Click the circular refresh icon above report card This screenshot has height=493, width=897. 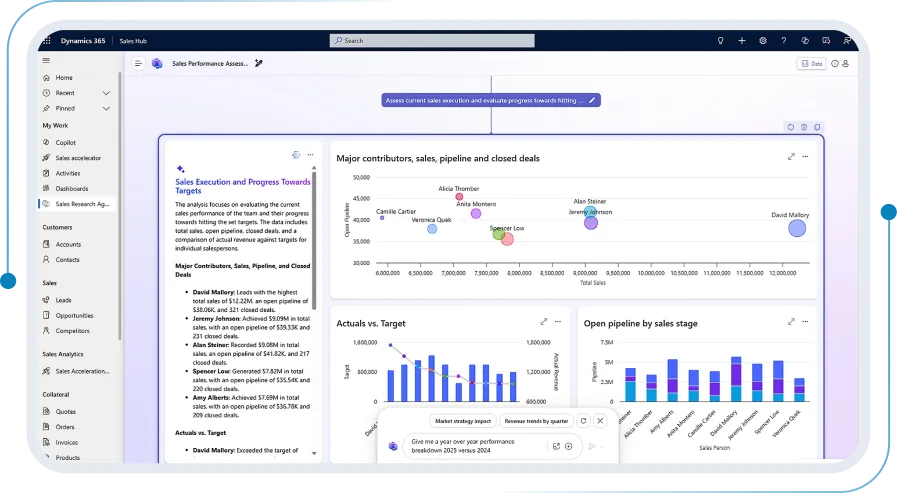(791, 127)
